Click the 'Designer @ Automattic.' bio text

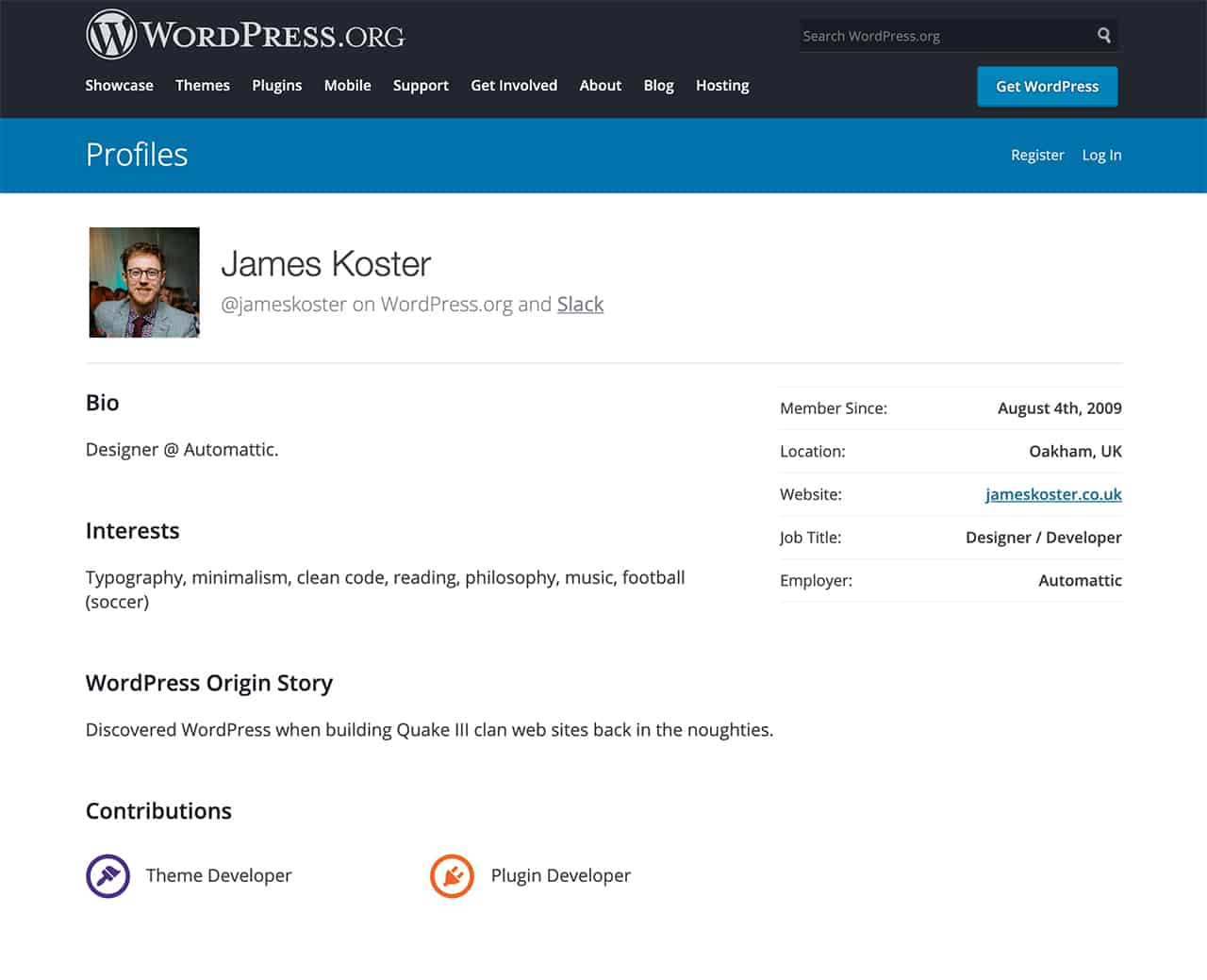(x=182, y=449)
